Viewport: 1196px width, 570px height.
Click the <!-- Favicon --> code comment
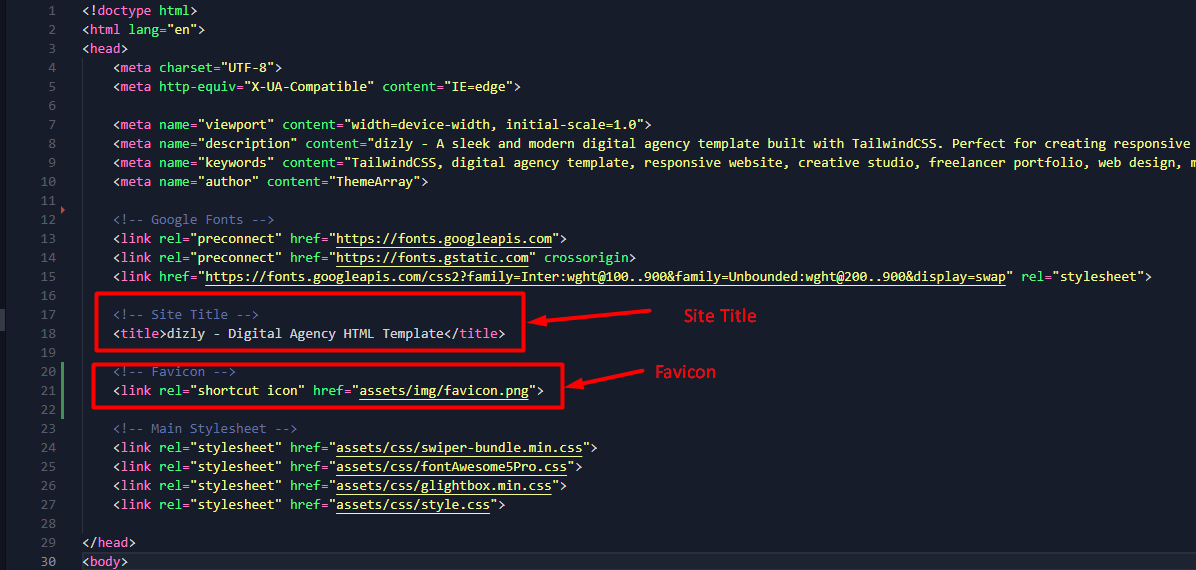click(x=175, y=372)
